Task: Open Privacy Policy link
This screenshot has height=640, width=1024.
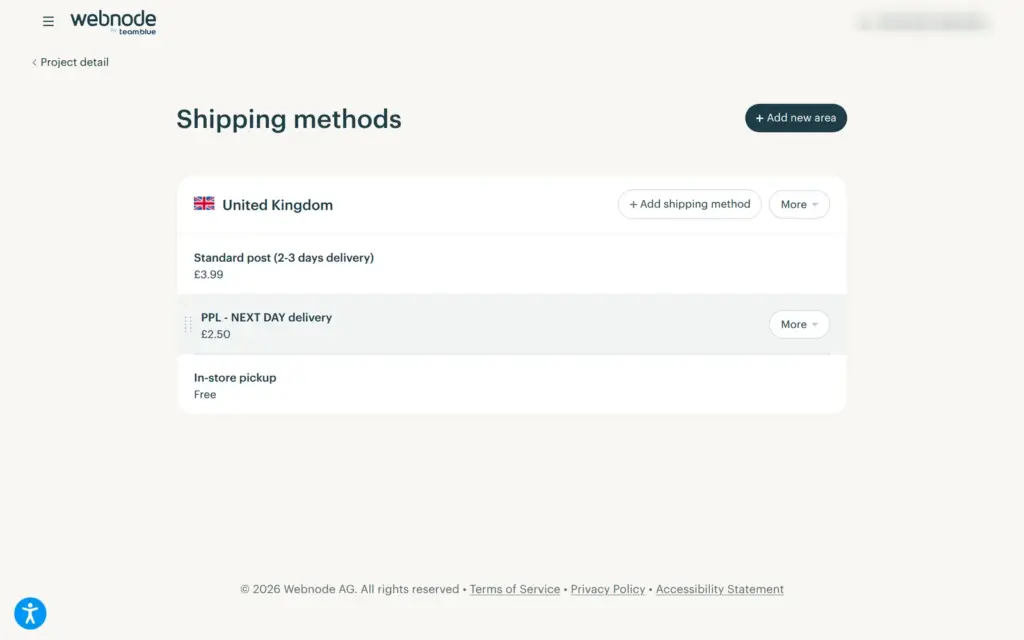Action: tap(608, 589)
